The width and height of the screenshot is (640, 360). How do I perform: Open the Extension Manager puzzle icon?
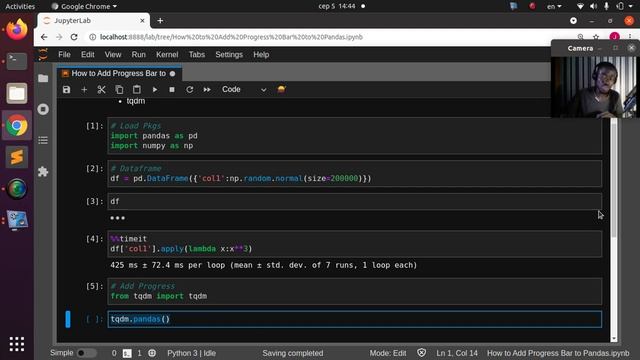pos(43,171)
